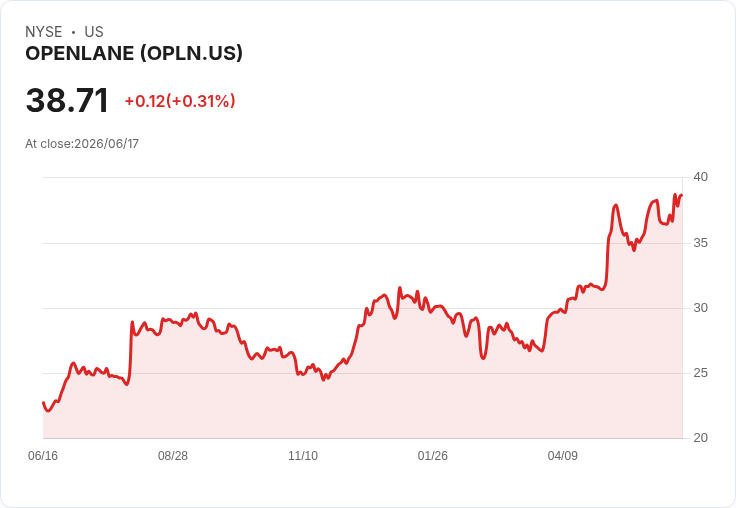Click the 08/28 x-axis date label
The width and height of the screenshot is (736, 508).
pyautogui.click(x=173, y=455)
